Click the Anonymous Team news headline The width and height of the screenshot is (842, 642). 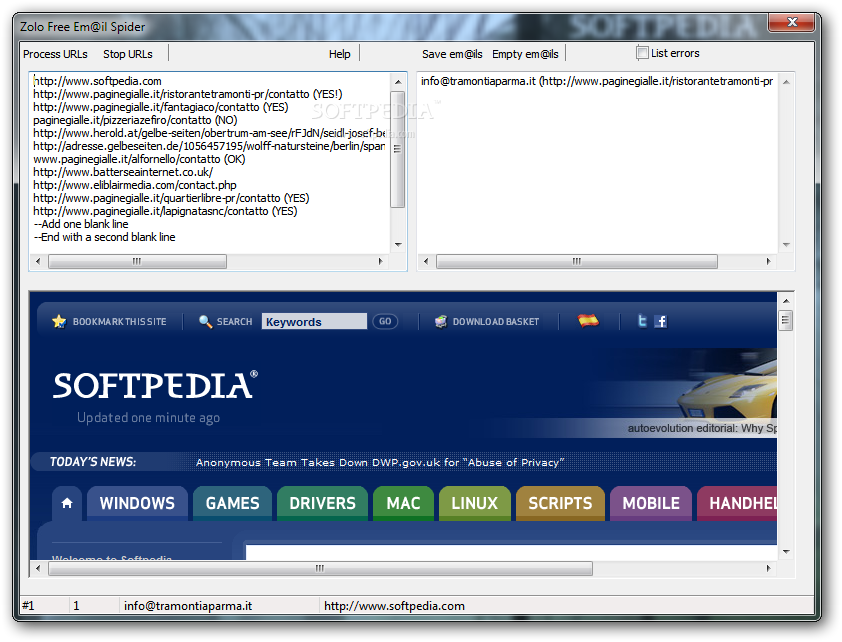pyautogui.click(x=380, y=462)
